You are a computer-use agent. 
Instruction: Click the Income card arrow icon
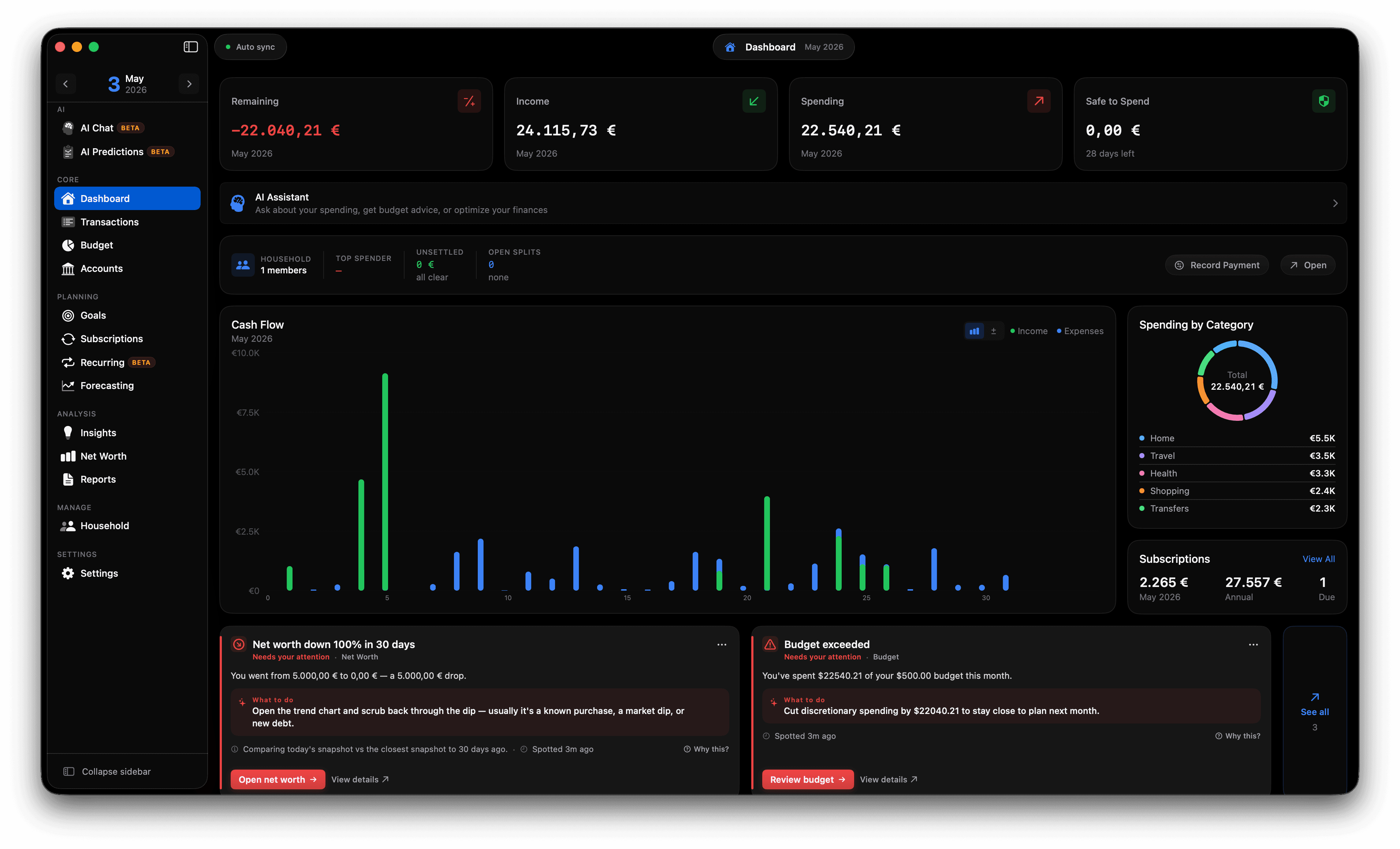[x=754, y=101]
